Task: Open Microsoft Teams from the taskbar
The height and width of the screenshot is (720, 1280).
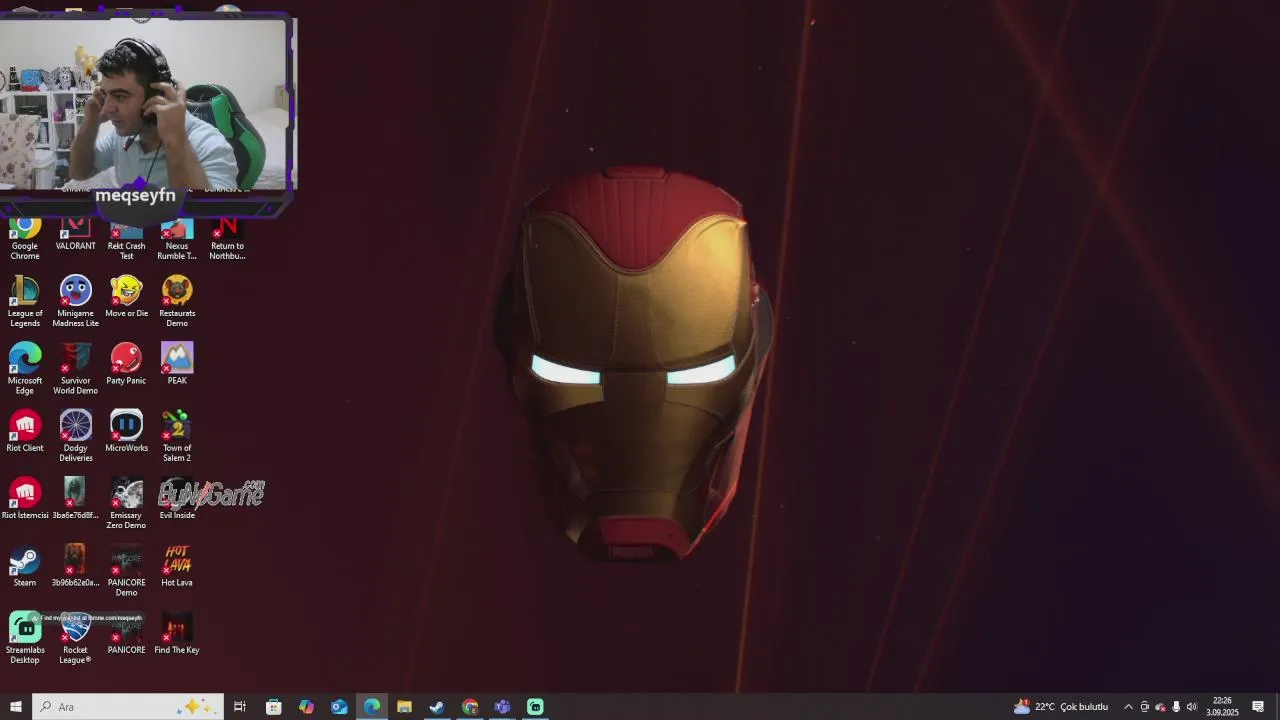Action: 502,707
